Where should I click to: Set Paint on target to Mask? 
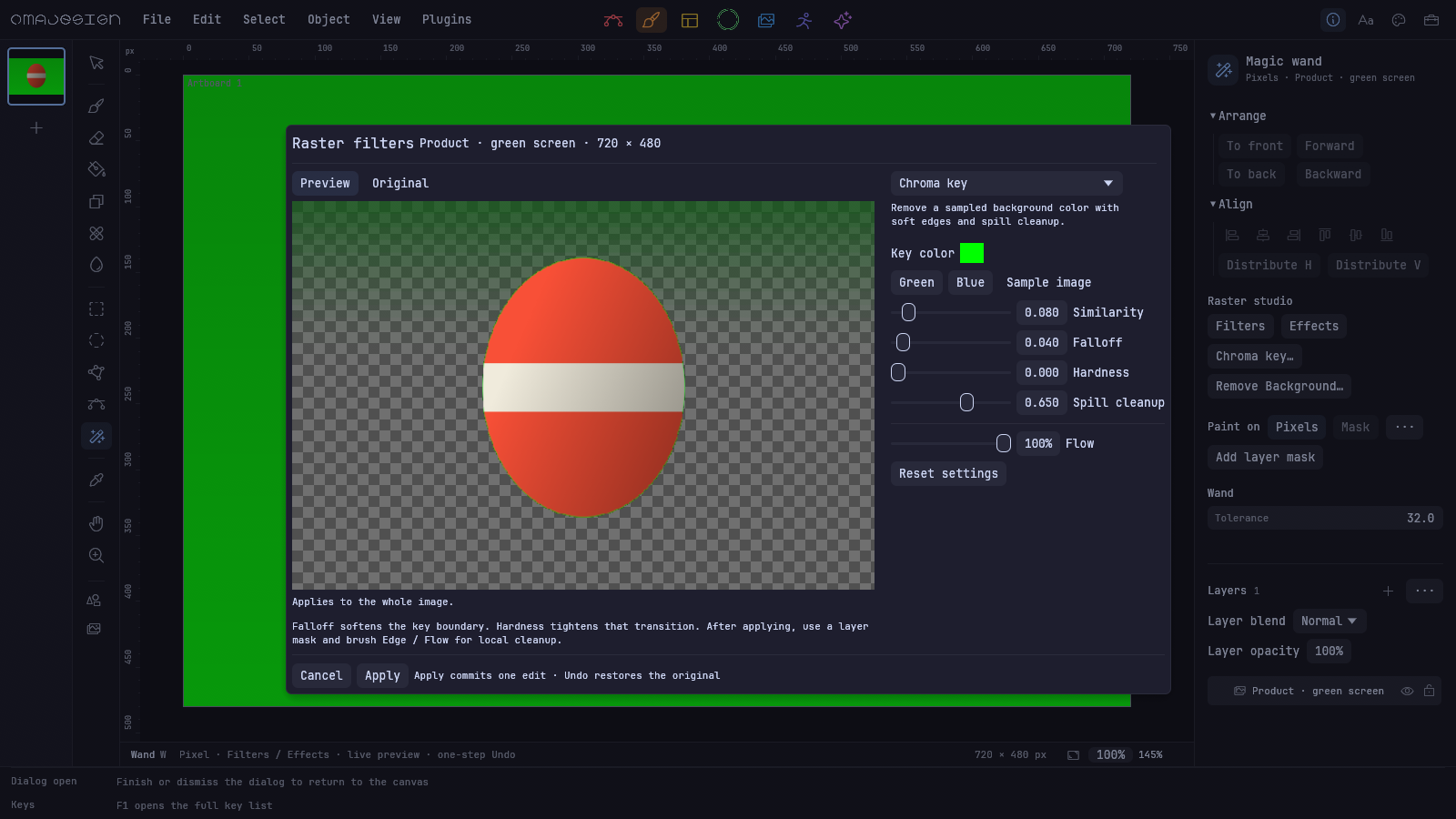coord(1355,427)
